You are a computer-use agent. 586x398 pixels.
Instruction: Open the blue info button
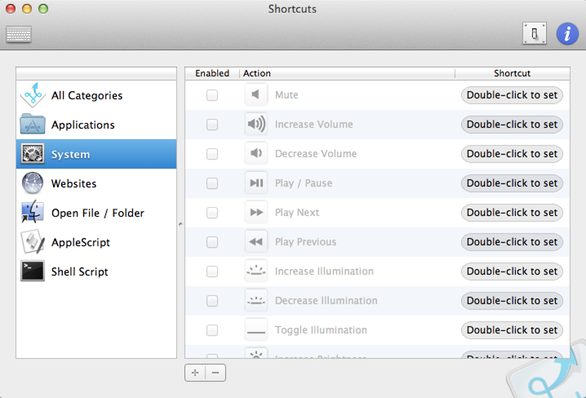coord(567,34)
